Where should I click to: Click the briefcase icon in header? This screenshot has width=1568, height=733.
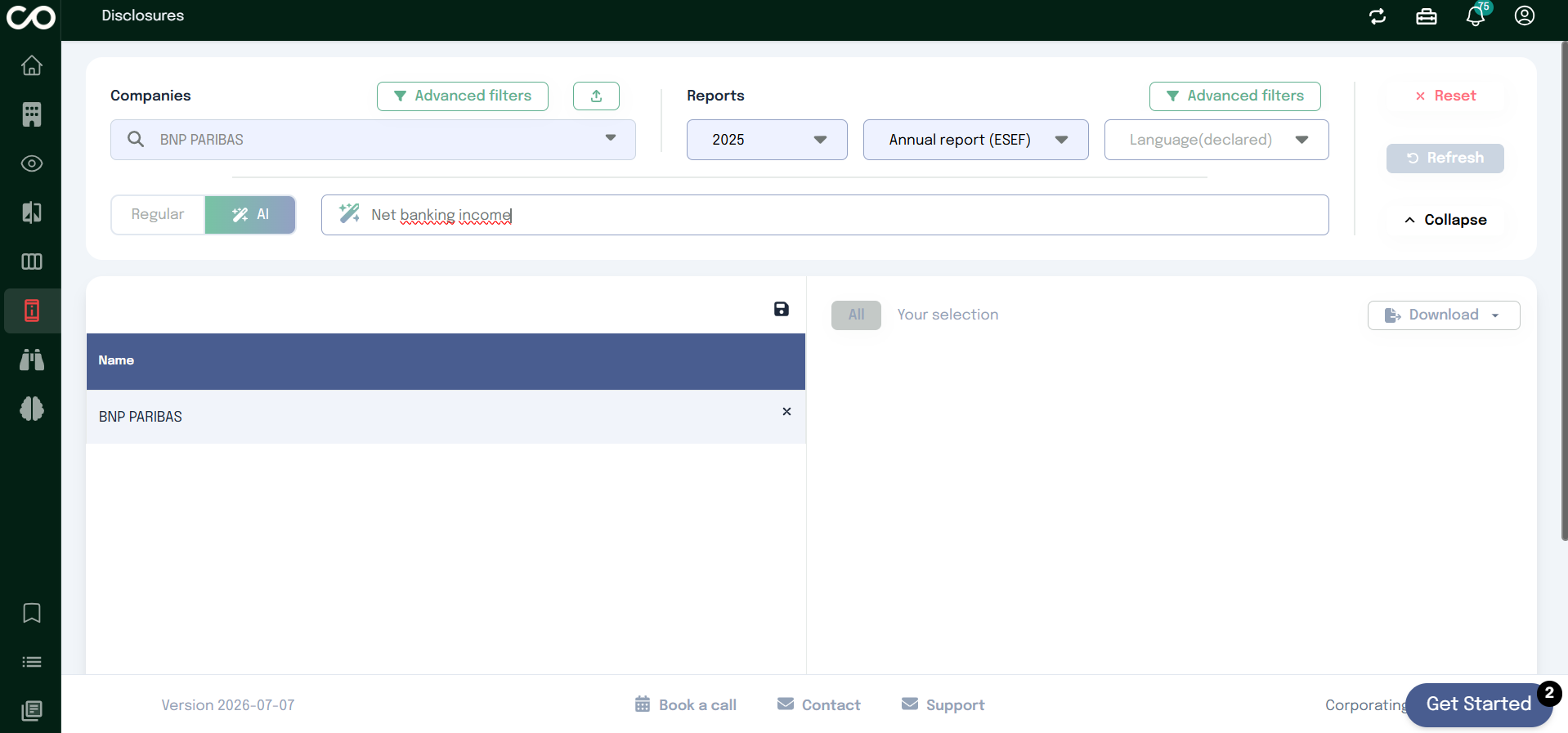[1427, 16]
